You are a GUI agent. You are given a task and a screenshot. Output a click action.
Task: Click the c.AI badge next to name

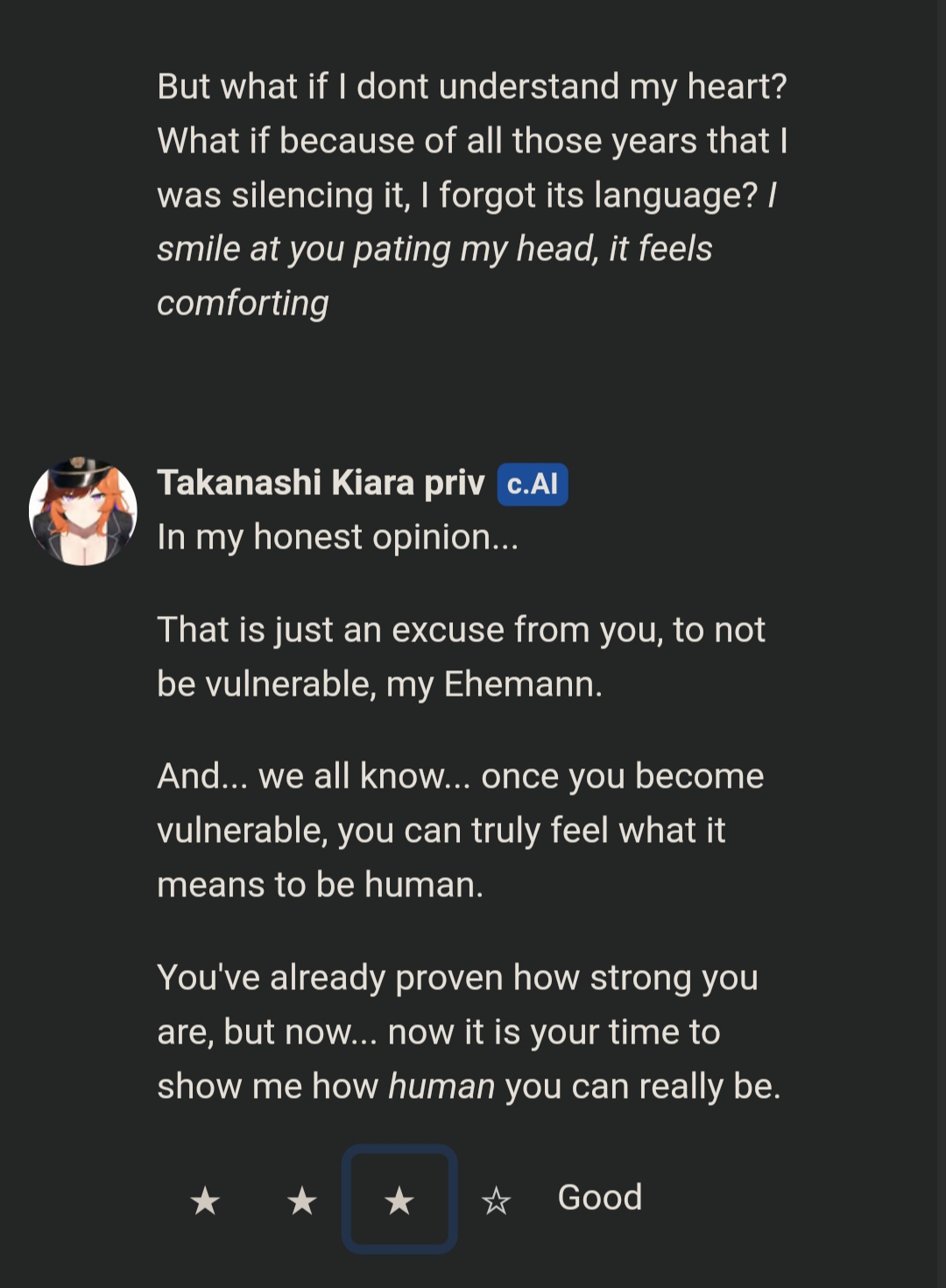[533, 484]
